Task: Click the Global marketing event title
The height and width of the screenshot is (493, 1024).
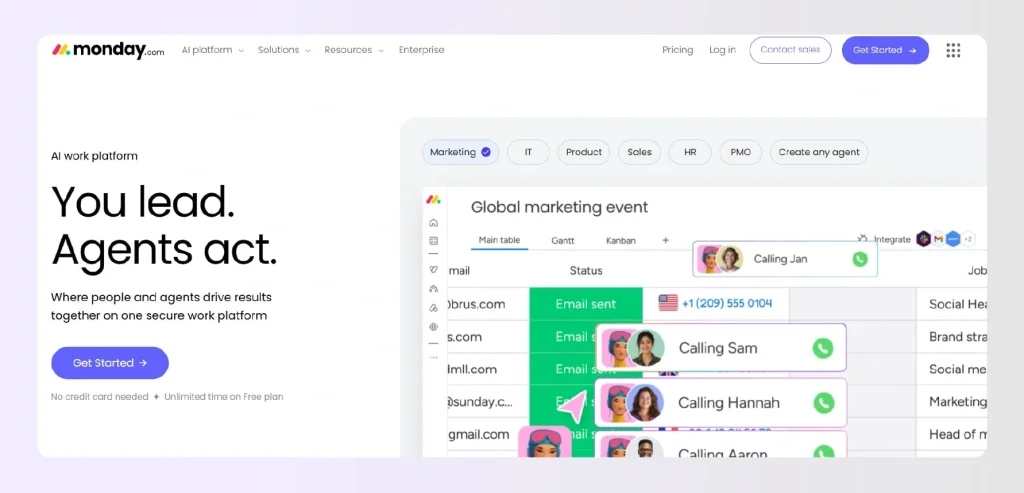Action: 560,207
